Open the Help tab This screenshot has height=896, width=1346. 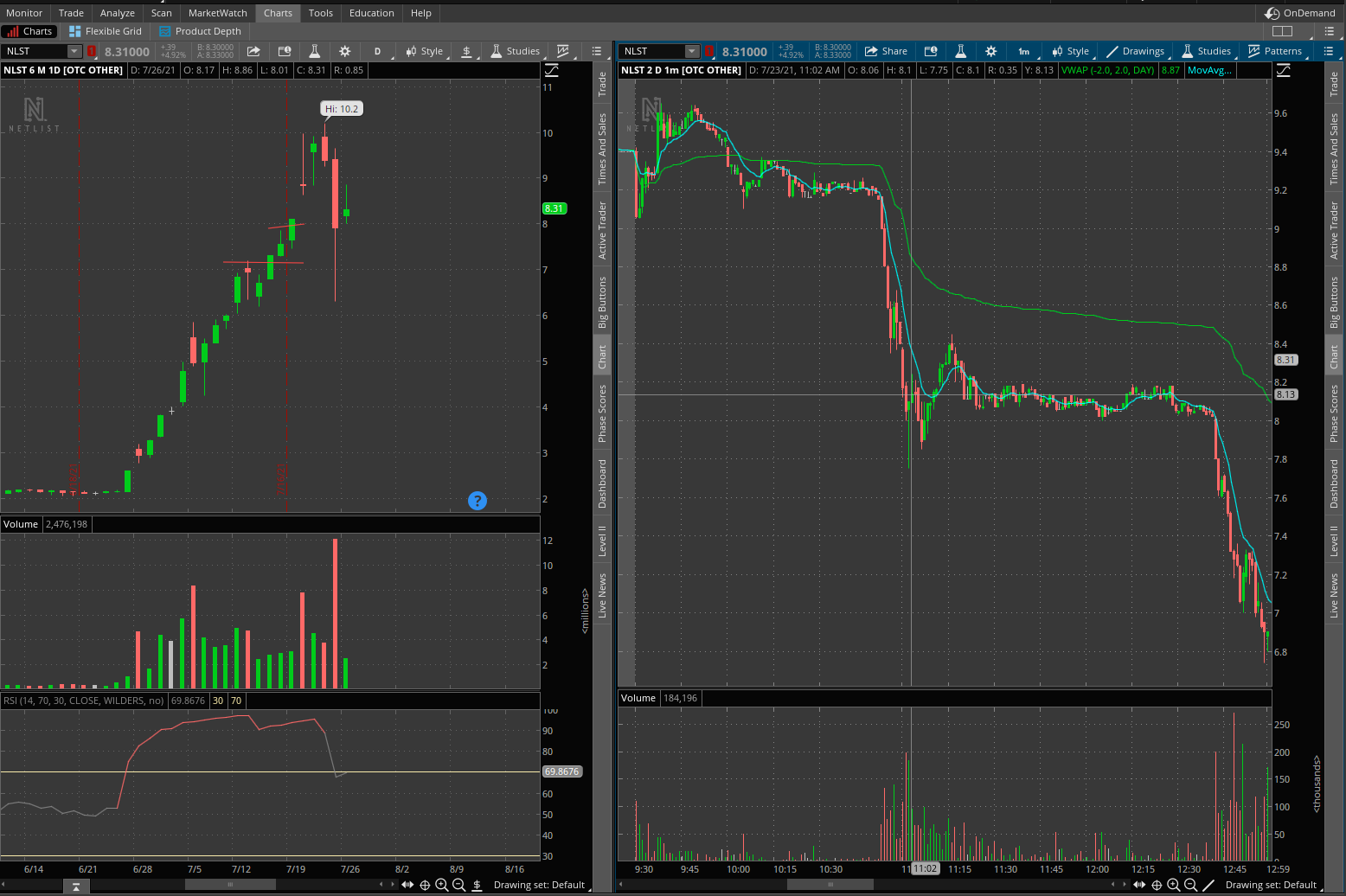tap(421, 13)
